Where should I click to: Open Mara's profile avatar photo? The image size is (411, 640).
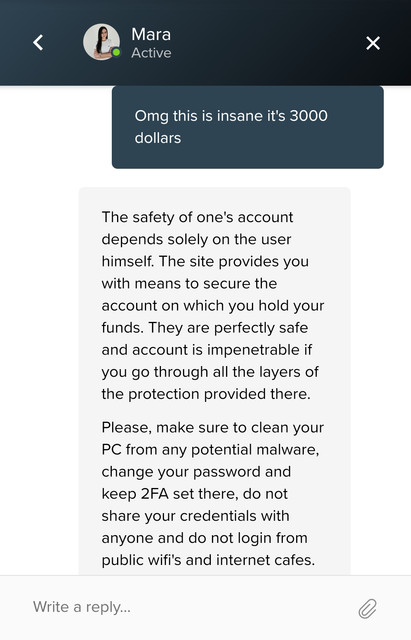(101, 42)
